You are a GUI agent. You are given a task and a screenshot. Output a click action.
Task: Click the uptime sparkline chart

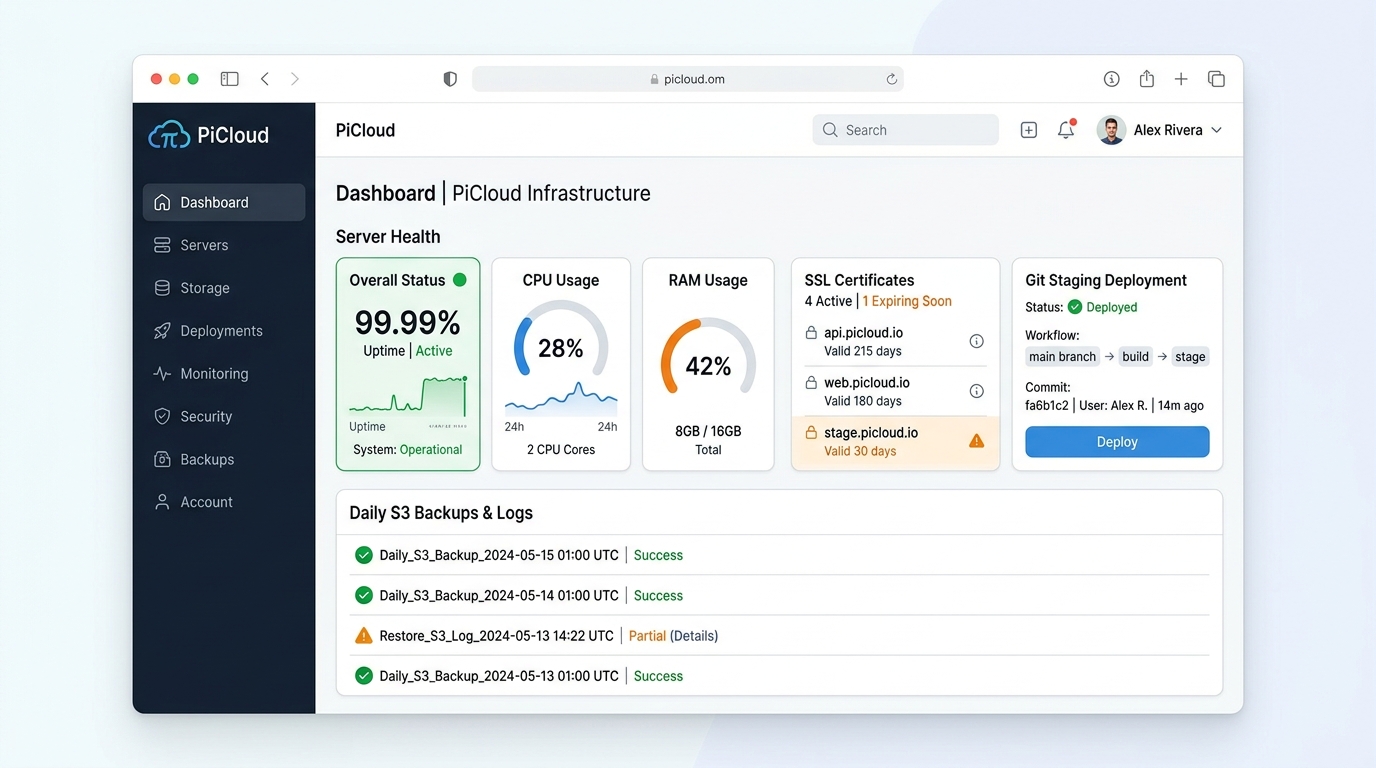click(408, 396)
